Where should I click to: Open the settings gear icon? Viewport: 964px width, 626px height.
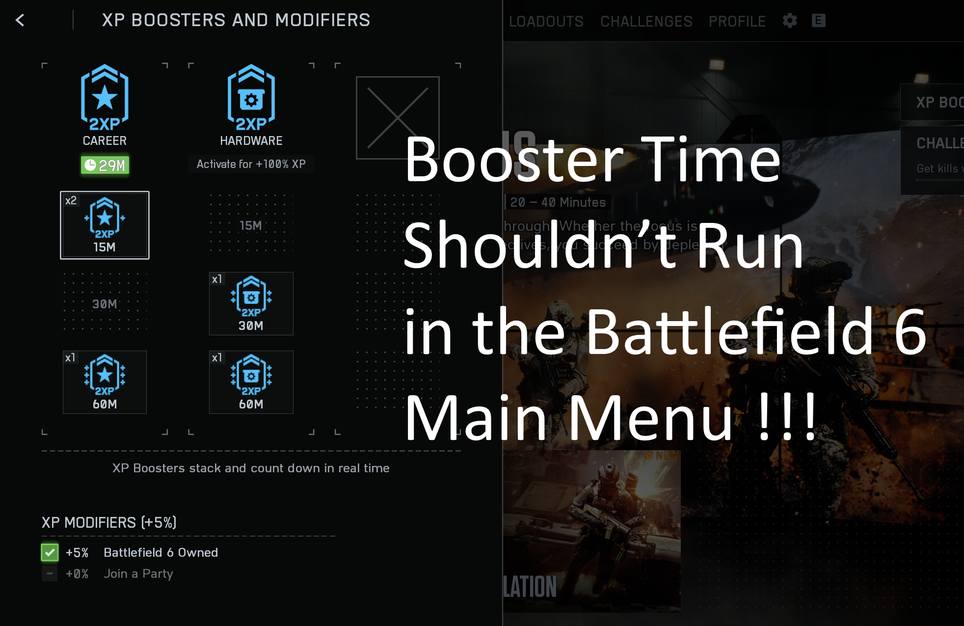tap(790, 21)
